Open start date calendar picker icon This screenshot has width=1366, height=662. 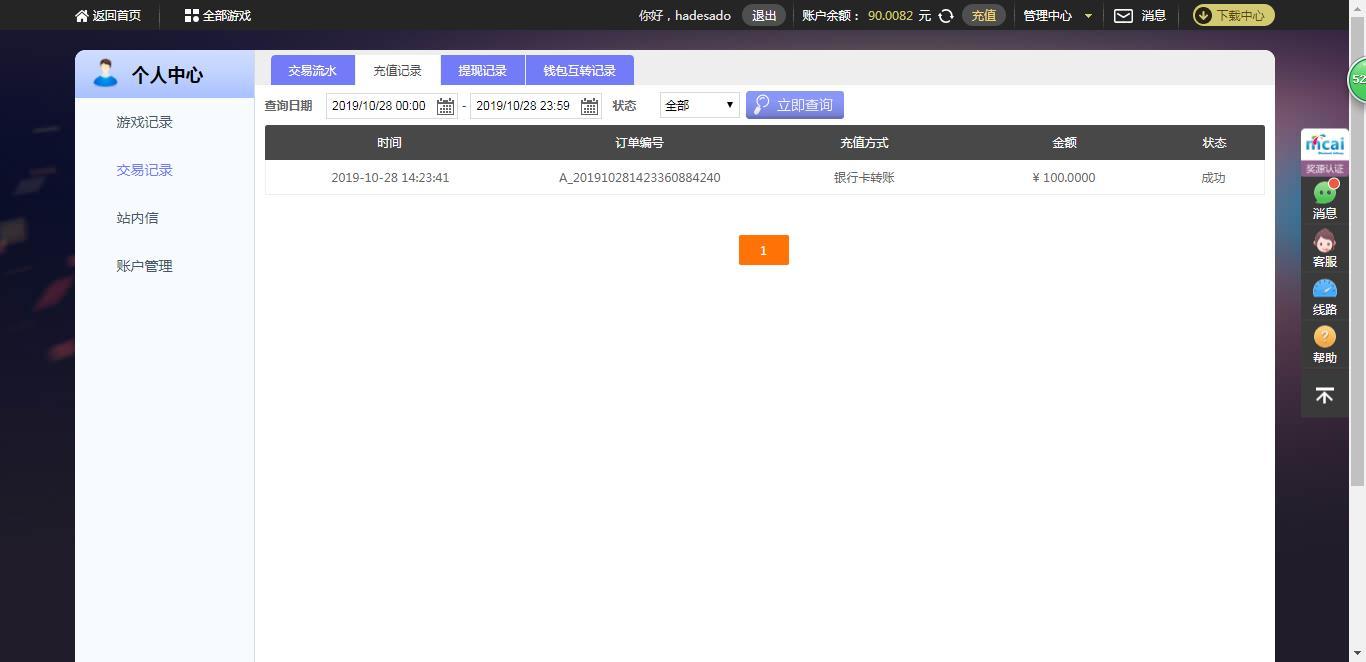pyautogui.click(x=445, y=106)
